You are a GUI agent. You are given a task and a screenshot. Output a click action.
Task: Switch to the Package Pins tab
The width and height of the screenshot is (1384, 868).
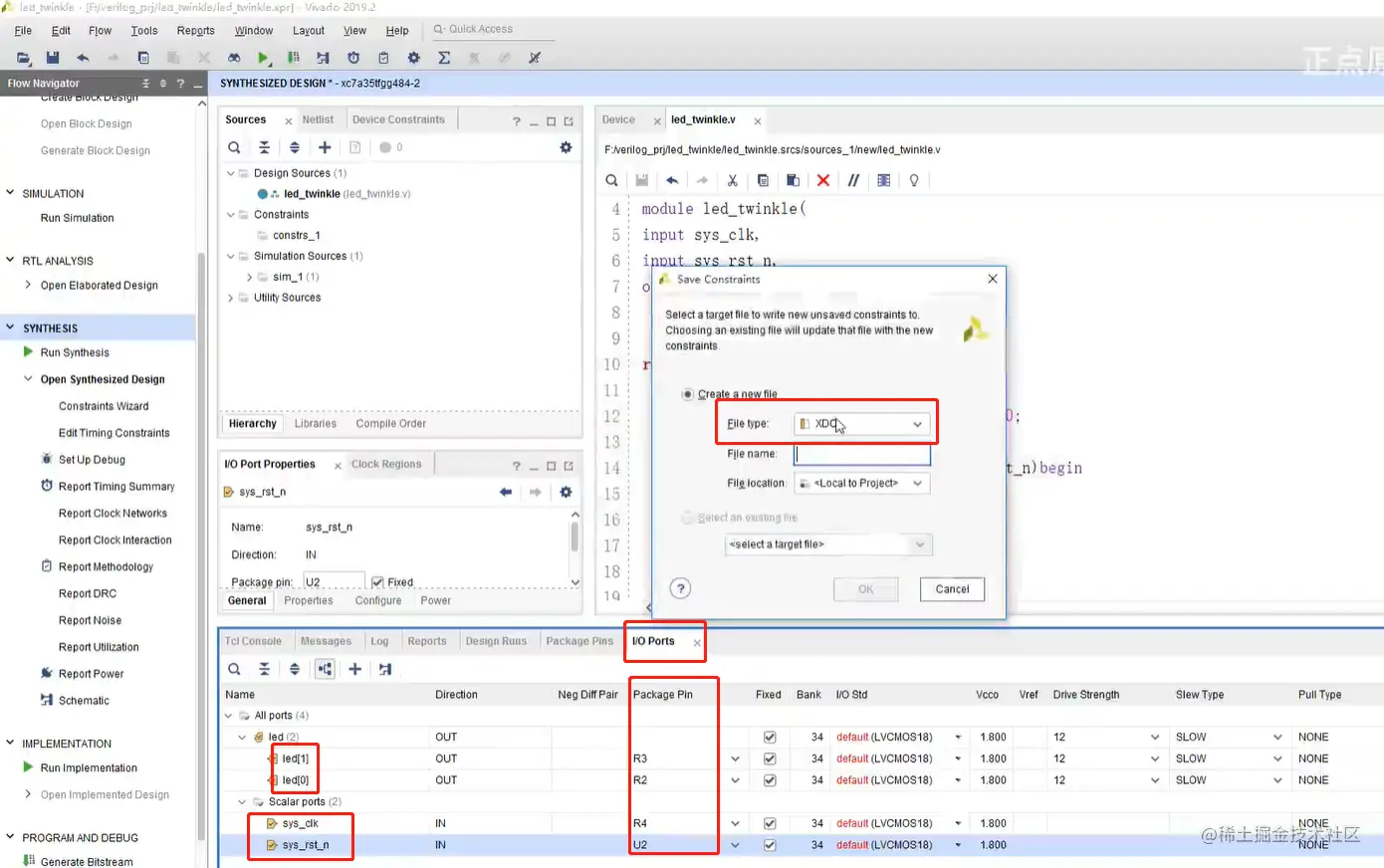(x=579, y=641)
